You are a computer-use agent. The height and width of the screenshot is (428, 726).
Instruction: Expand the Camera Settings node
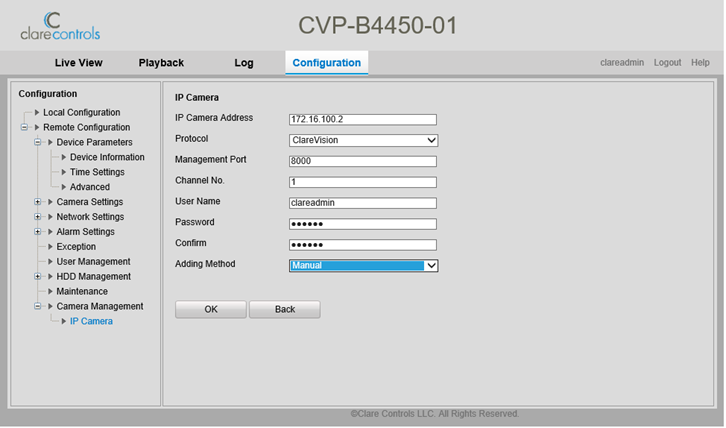click(x=38, y=202)
